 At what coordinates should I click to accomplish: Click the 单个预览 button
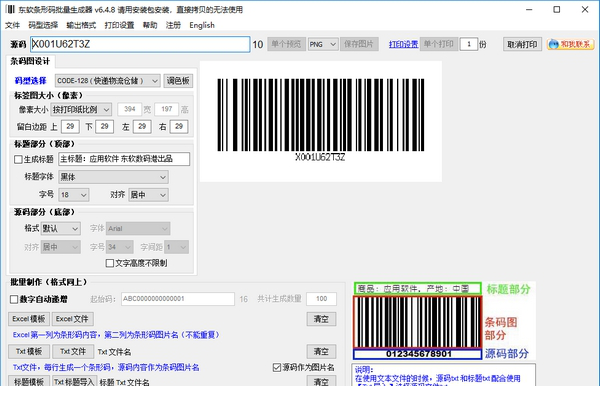pyautogui.click(x=286, y=44)
